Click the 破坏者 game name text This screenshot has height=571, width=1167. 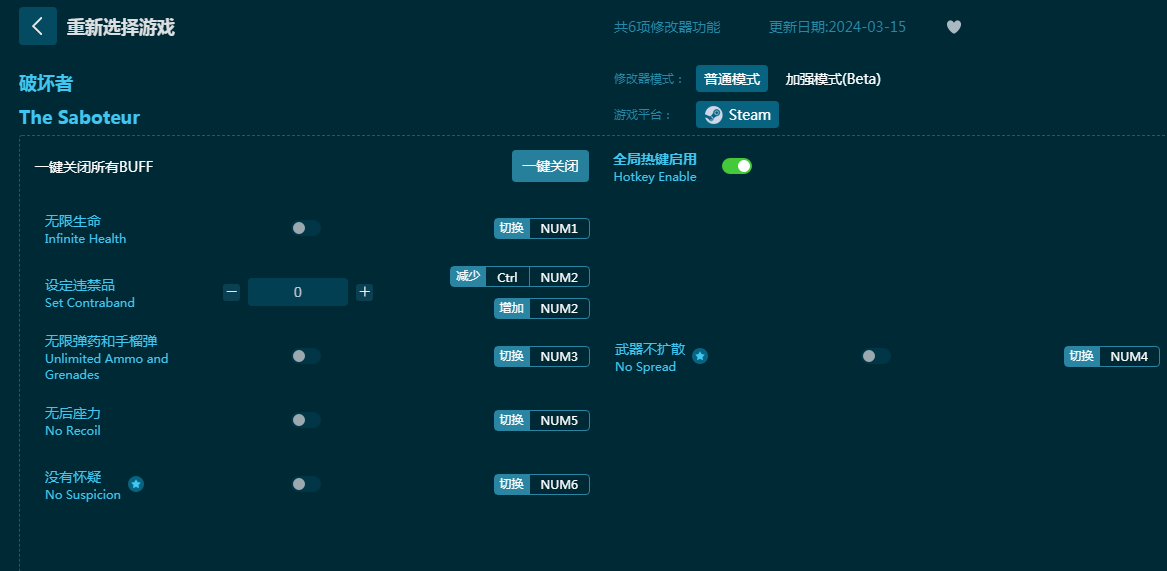coord(46,83)
